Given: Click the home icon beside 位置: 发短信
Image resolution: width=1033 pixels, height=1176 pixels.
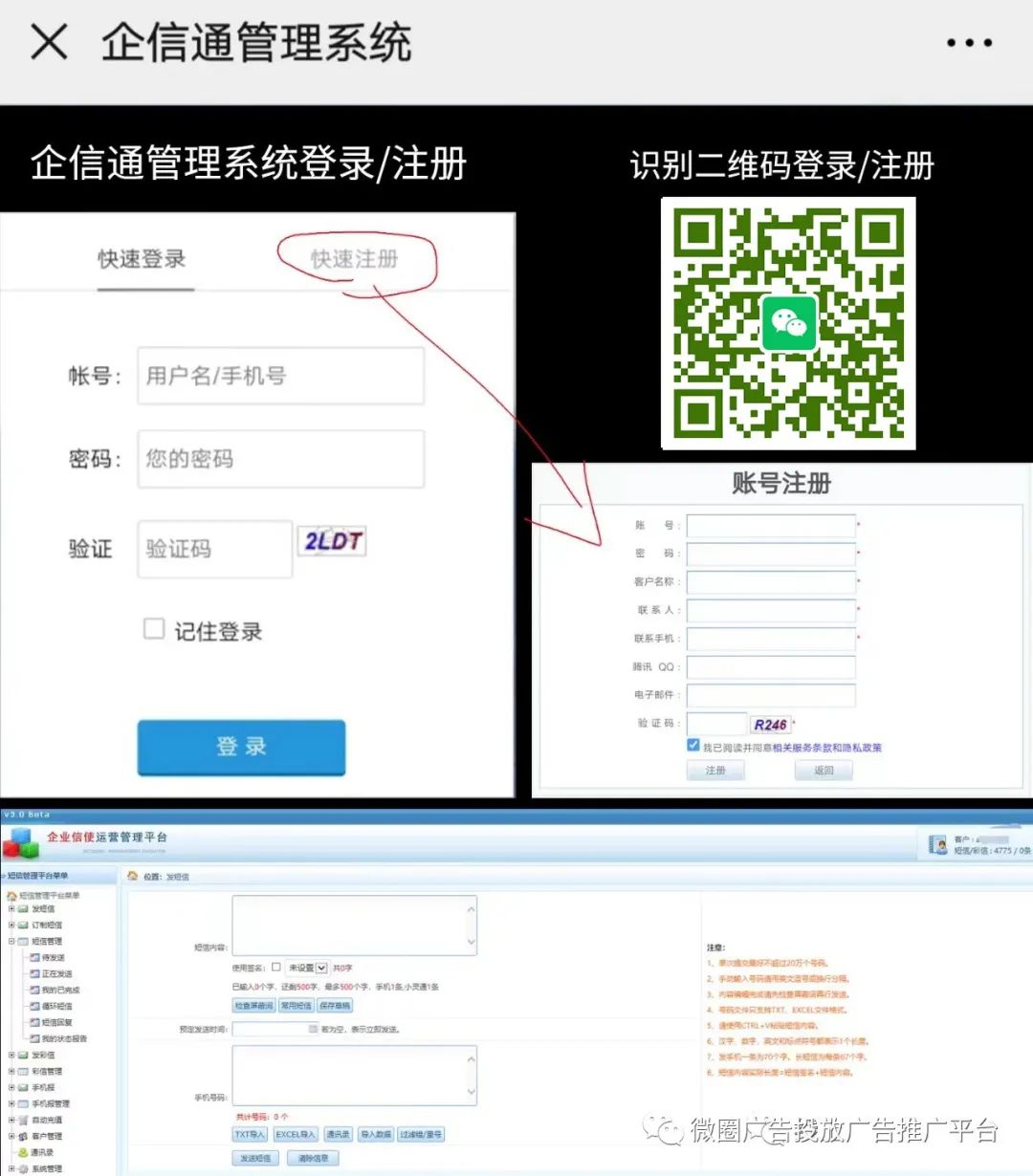Looking at the screenshot, I should tap(133, 876).
